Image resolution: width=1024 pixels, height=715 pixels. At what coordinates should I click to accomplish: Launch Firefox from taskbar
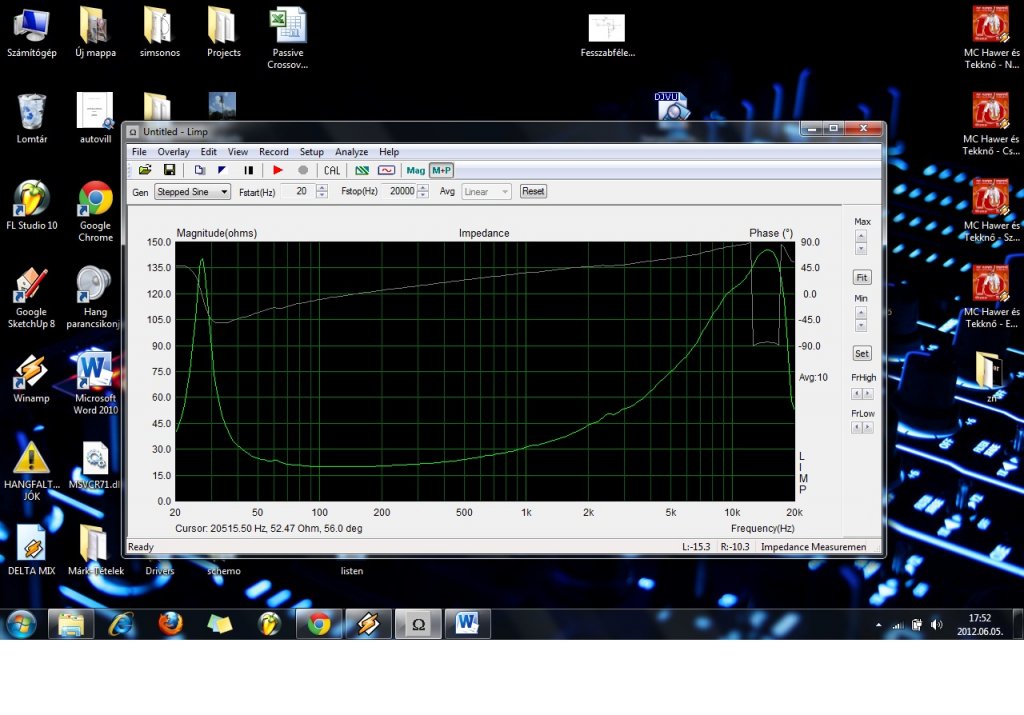[170, 624]
